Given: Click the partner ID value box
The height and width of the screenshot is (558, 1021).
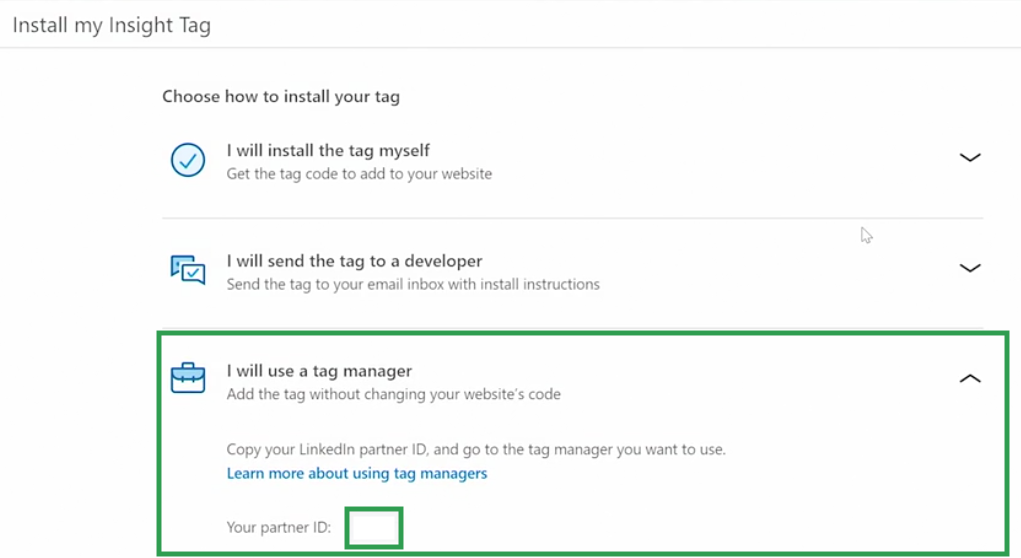Looking at the screenshot, I should (x=374, y=528).
